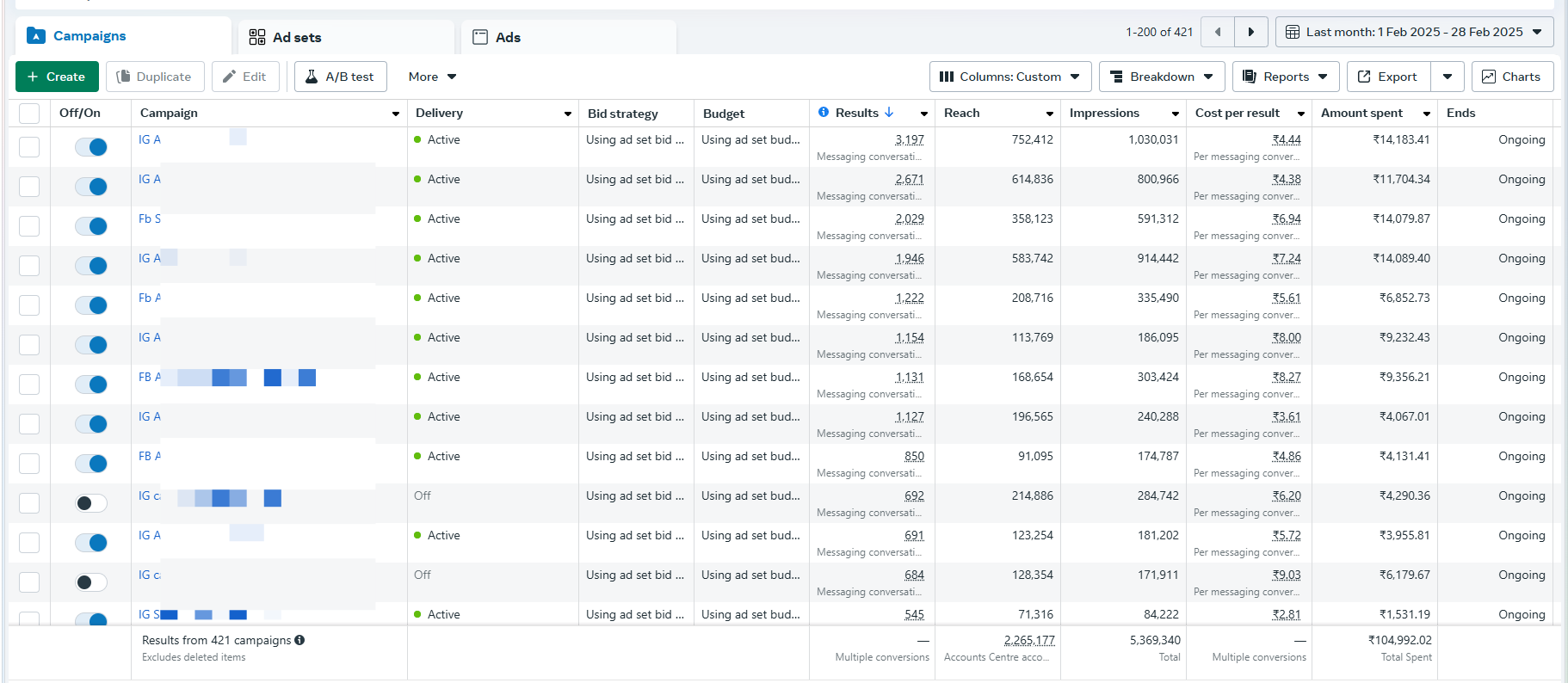
Task: Click the amount spent ₹14,183.41 cell
Action: pos(1401,139)
